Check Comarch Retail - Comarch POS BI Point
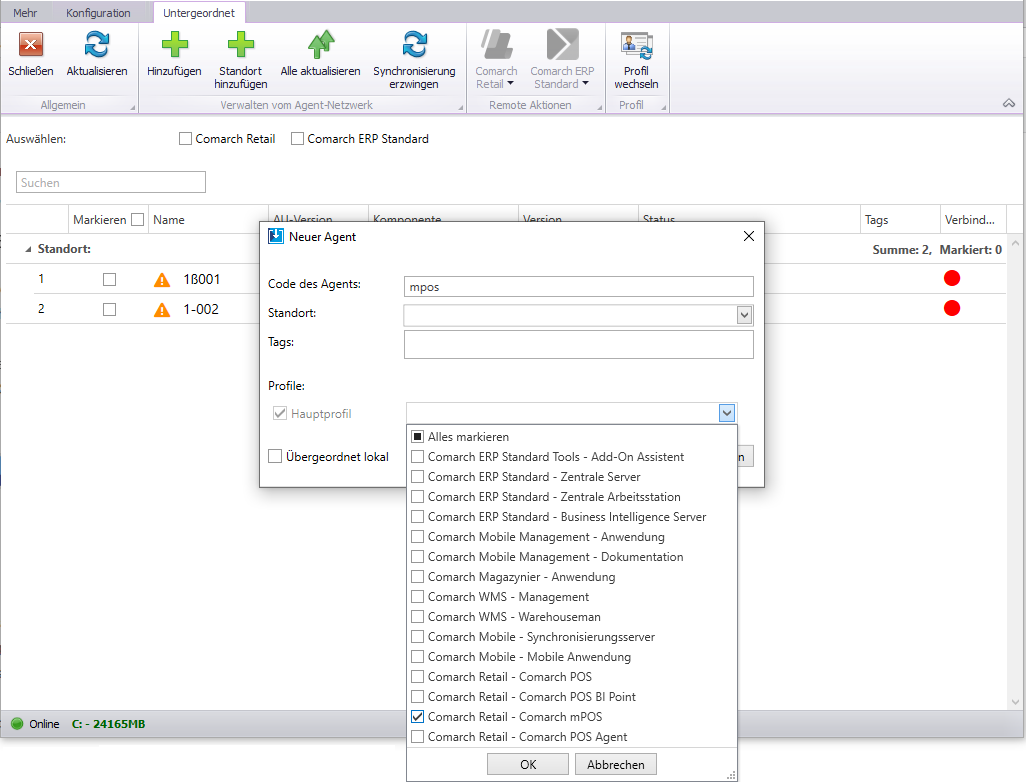The image size is (1026, 782). tap(417, 697)
